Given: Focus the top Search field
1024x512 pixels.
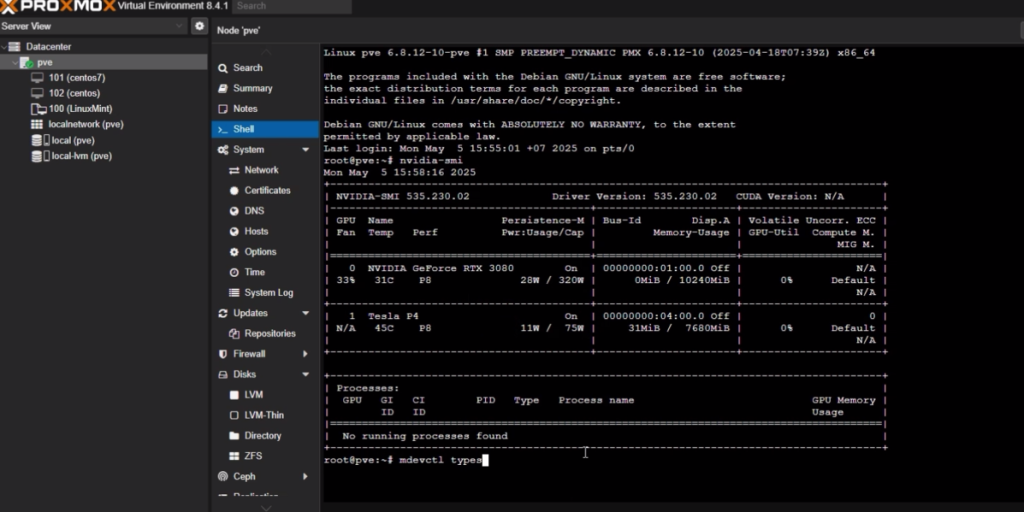Looking at the screenshot, I should point(292,7).
